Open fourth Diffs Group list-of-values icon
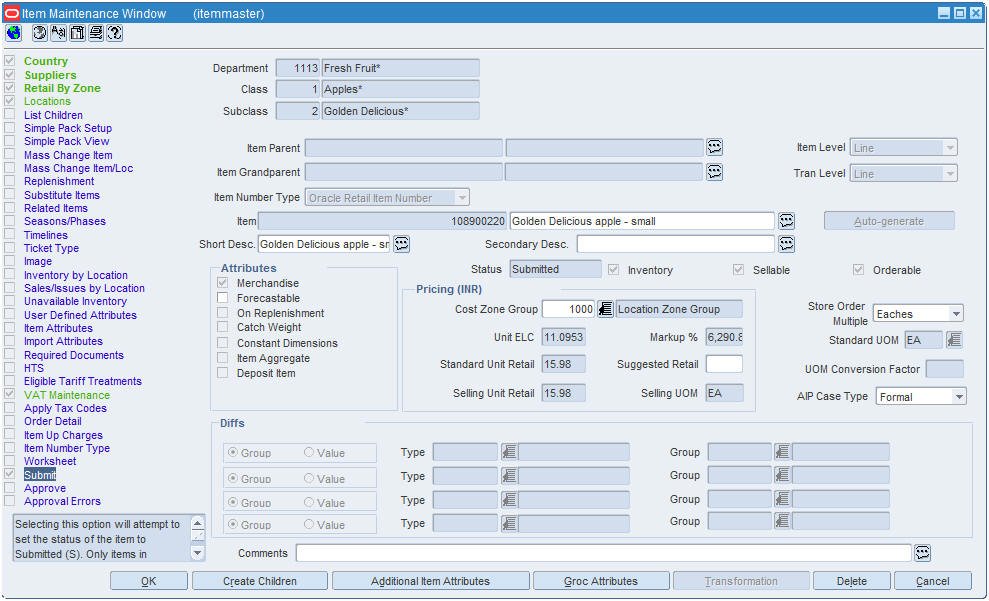This screenshot has width=989, height=601. (x=782, y=521)
